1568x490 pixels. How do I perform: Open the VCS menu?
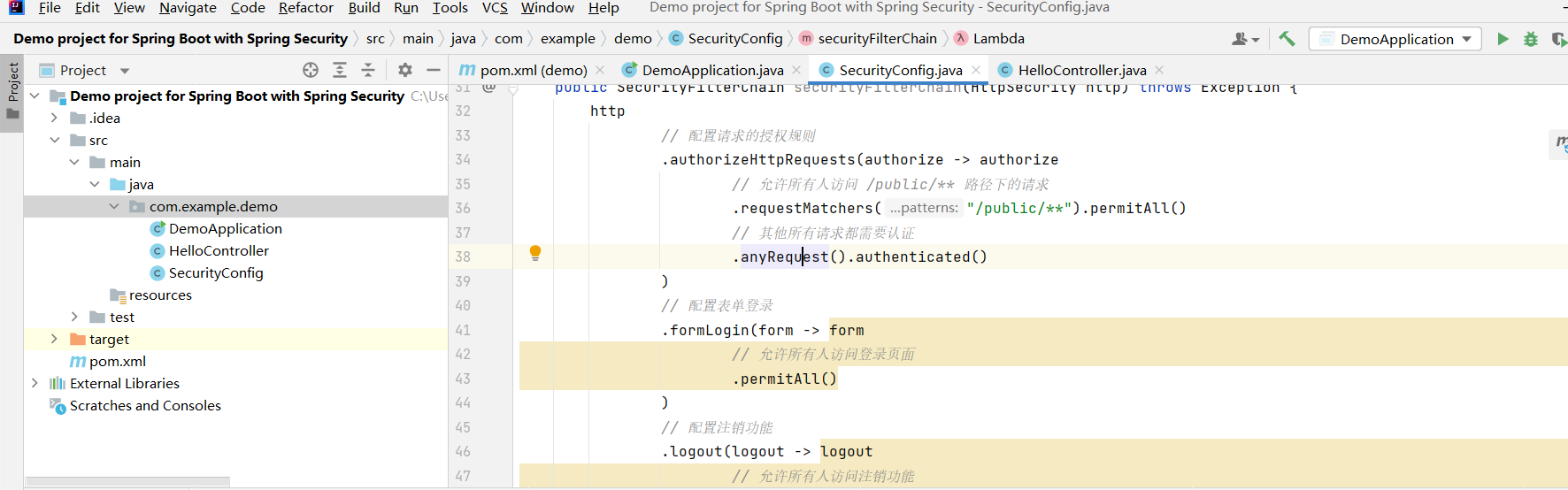point(495,8)
